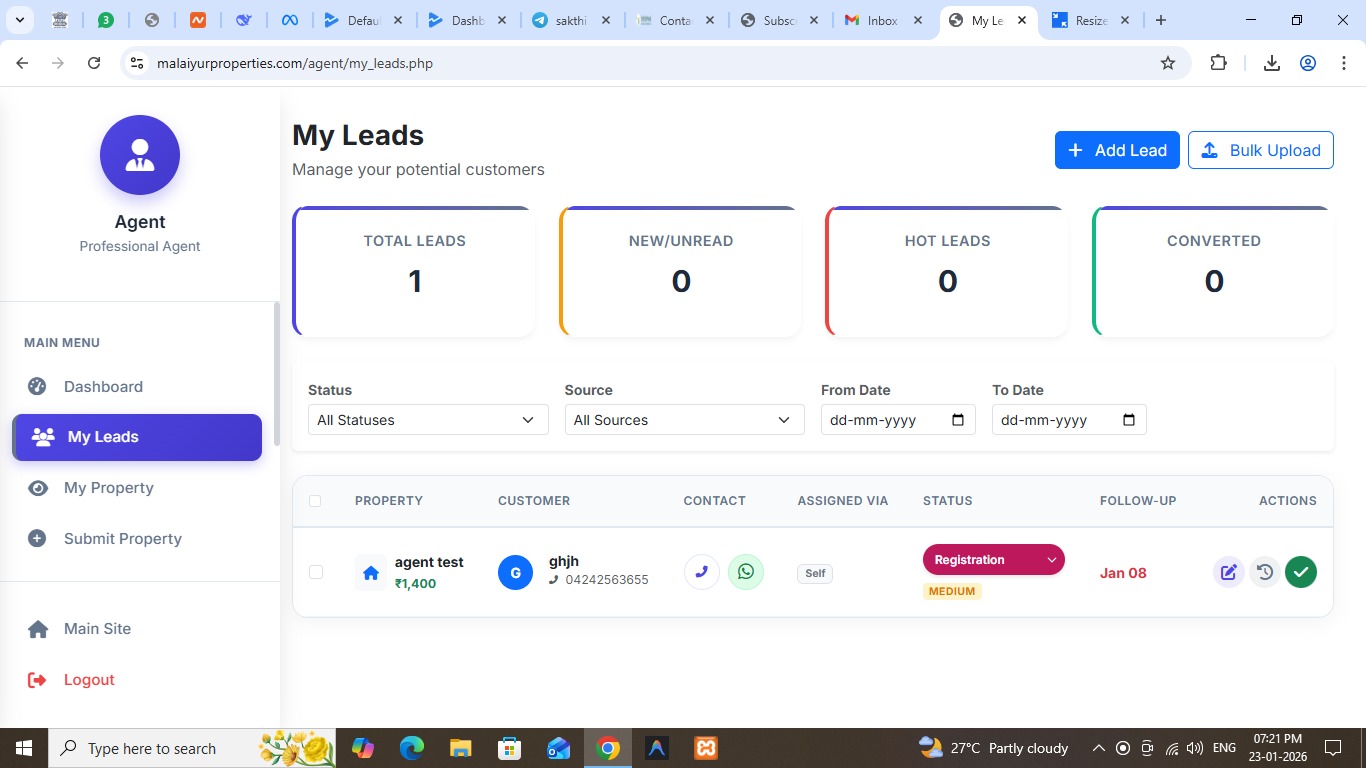Click the Add Lead button

[1117, 150]
